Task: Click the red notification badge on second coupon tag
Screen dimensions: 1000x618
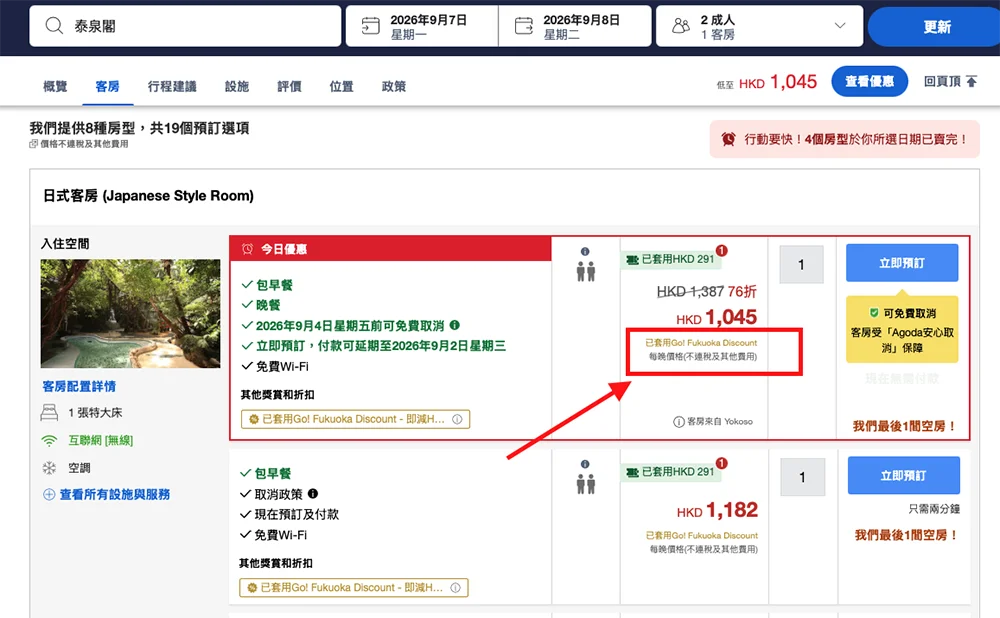Action: [721, 463]
